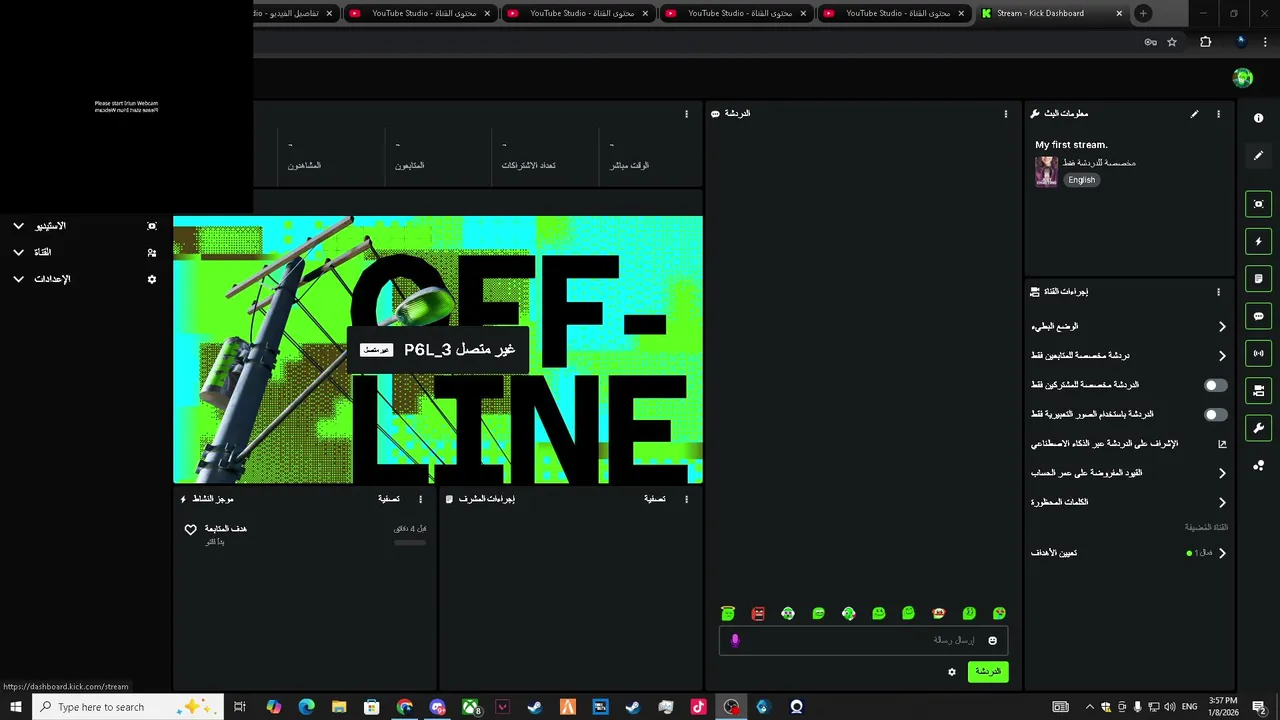Open activity feed panel three-dot menu

[x=420, y=499]
